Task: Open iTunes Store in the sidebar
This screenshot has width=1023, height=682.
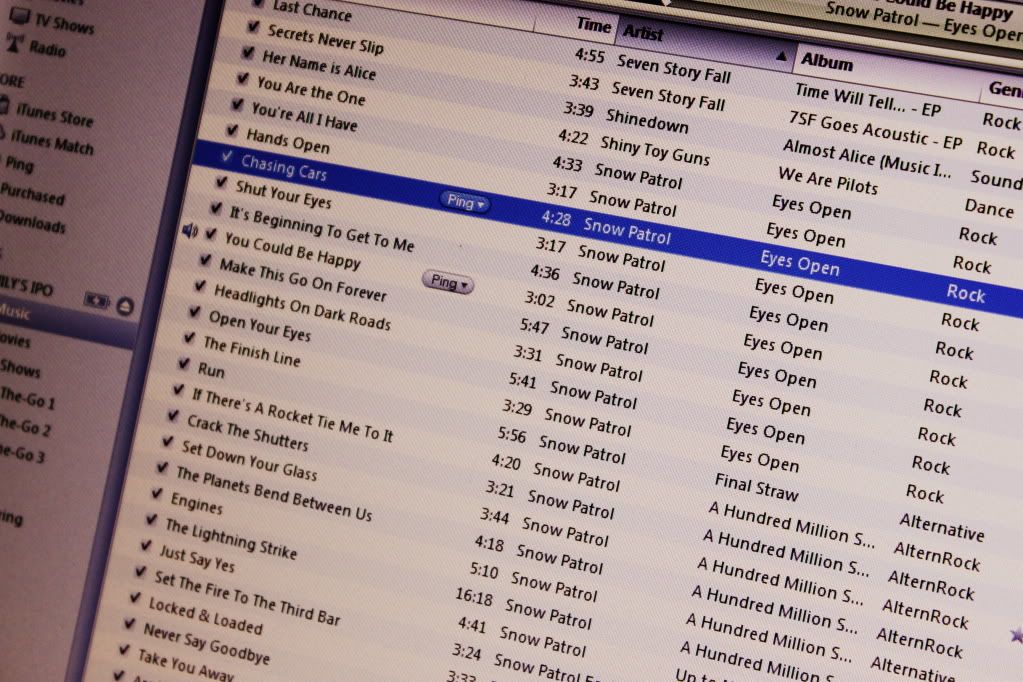Action: point(55,116)
